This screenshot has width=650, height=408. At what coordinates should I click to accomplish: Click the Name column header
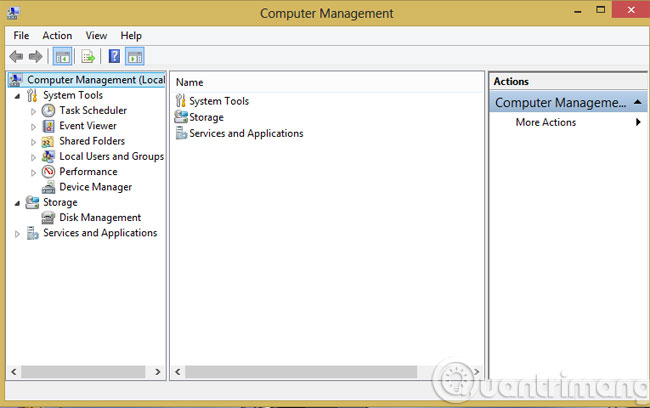pyautogui.click(x=189, y=83)
